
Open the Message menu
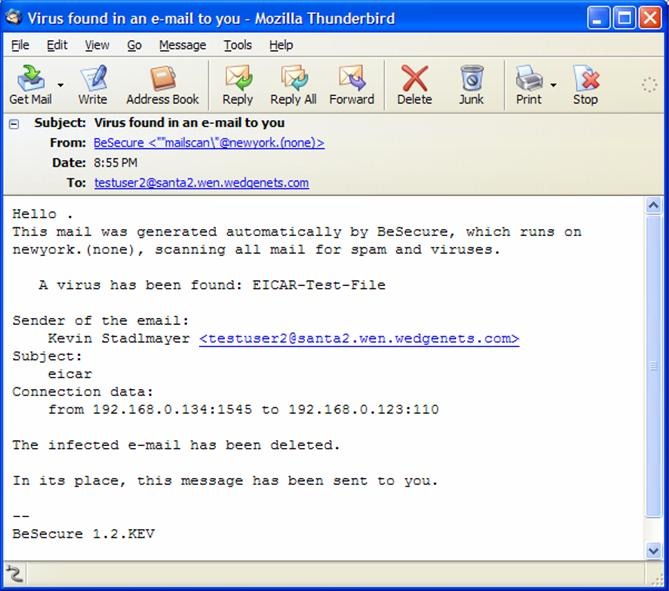point(183,45)
